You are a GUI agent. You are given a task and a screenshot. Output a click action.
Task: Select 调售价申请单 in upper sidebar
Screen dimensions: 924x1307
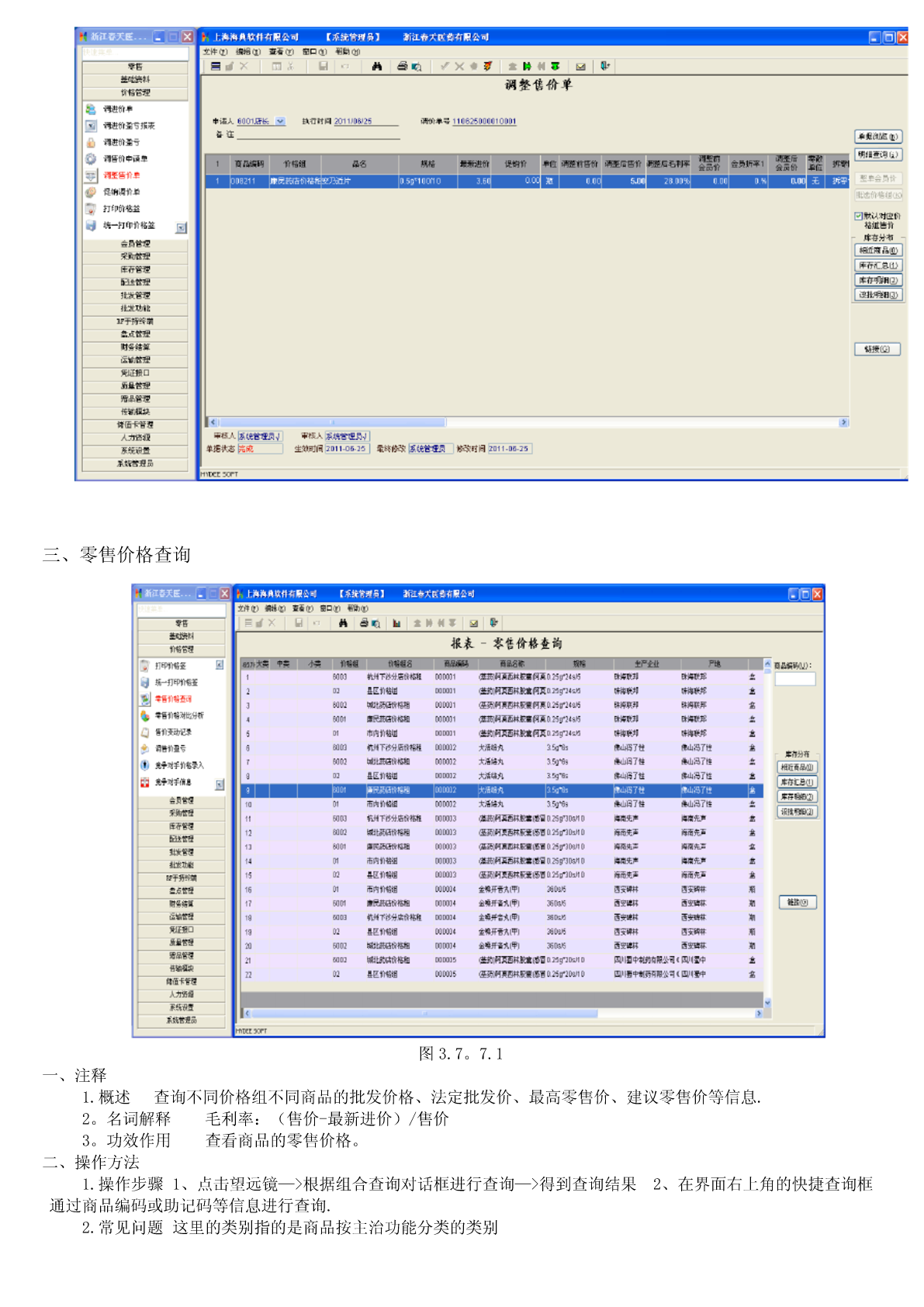(125, 158)
